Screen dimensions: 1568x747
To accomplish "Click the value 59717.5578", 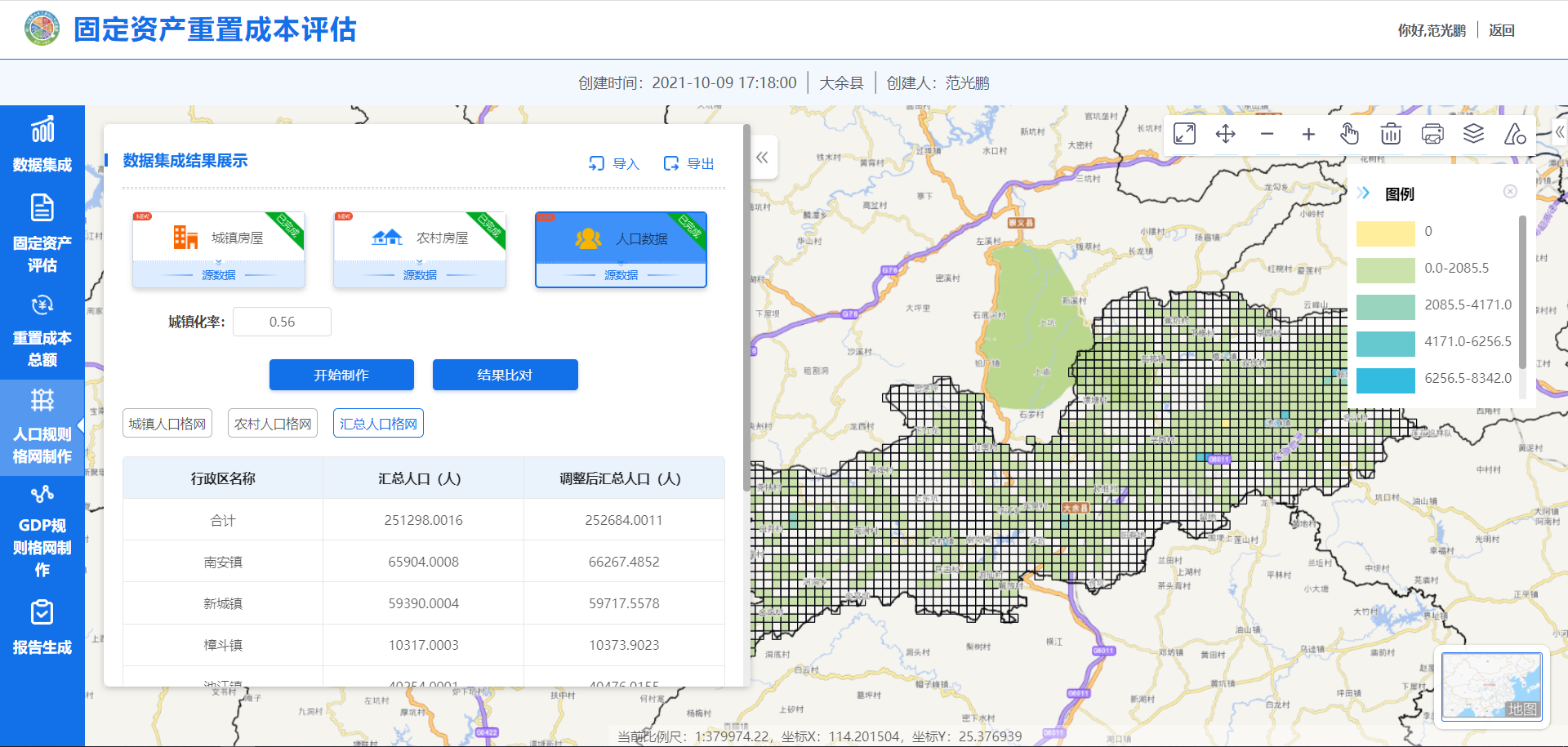I will coord(624,603).
